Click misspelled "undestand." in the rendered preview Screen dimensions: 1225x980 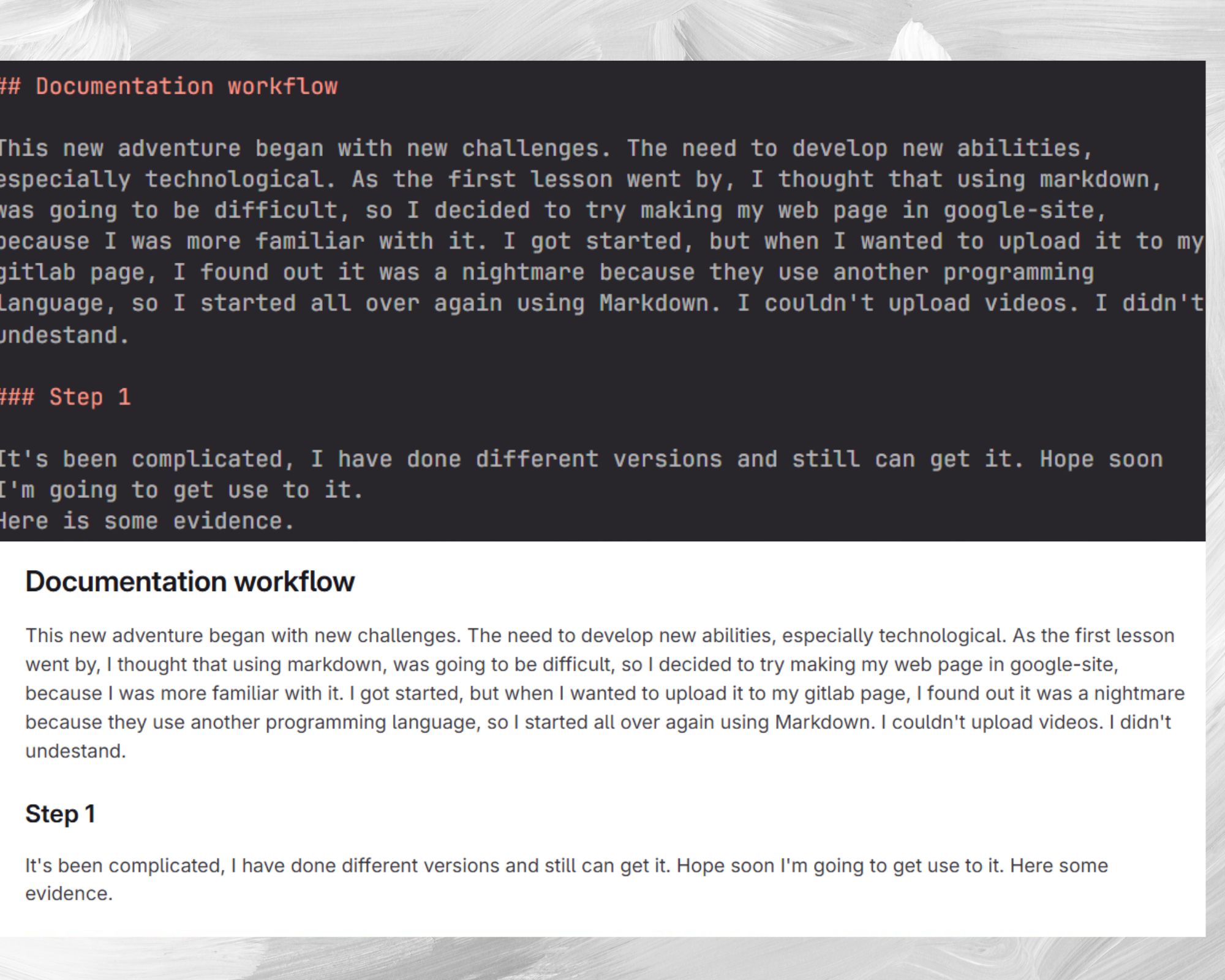click(x=75, y=750)
